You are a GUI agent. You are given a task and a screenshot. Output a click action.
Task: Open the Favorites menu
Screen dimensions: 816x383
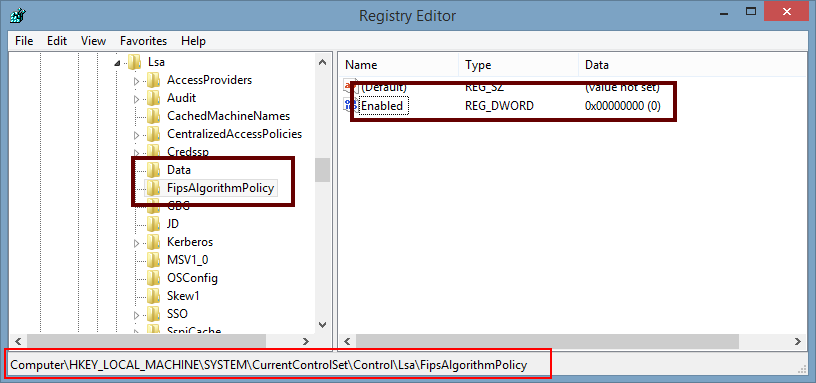pyautogui.click(x=144, y=41)
